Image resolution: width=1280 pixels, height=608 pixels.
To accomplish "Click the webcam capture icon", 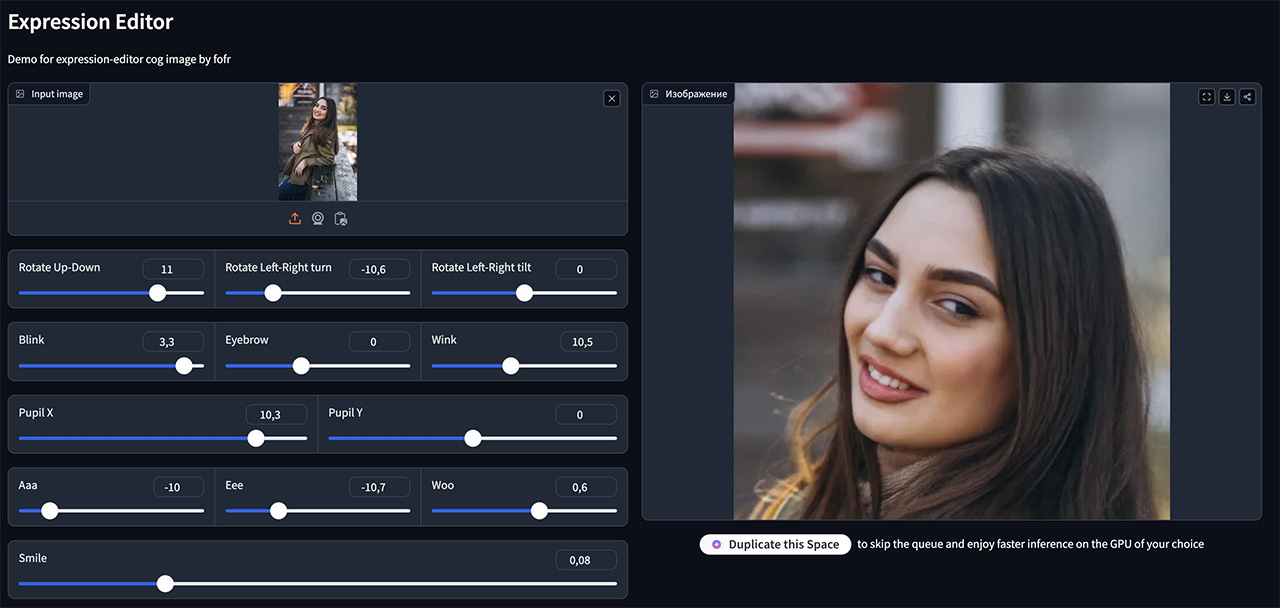I will (317, 218).
